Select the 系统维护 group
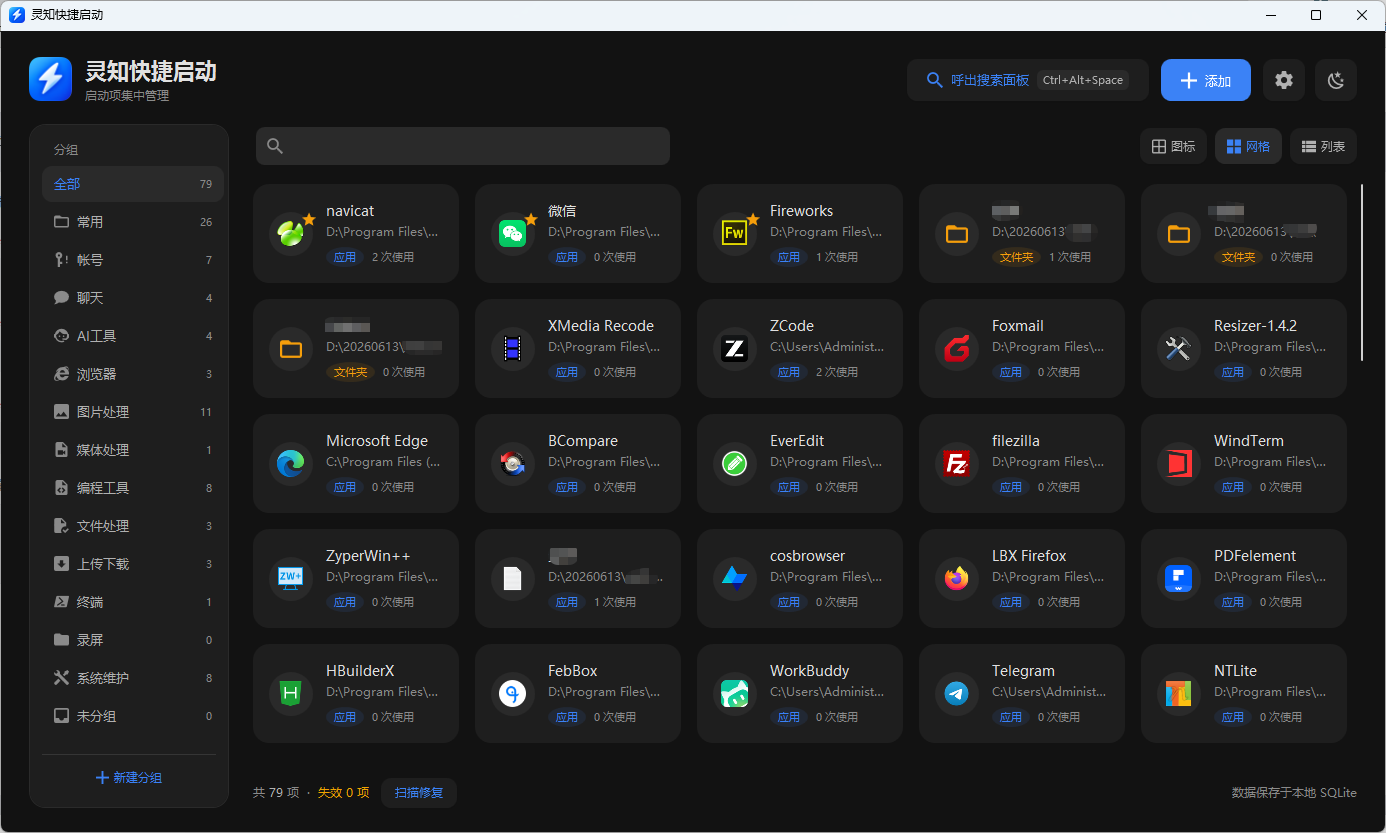The image size is (1386, 833). (x=133, y=678)
